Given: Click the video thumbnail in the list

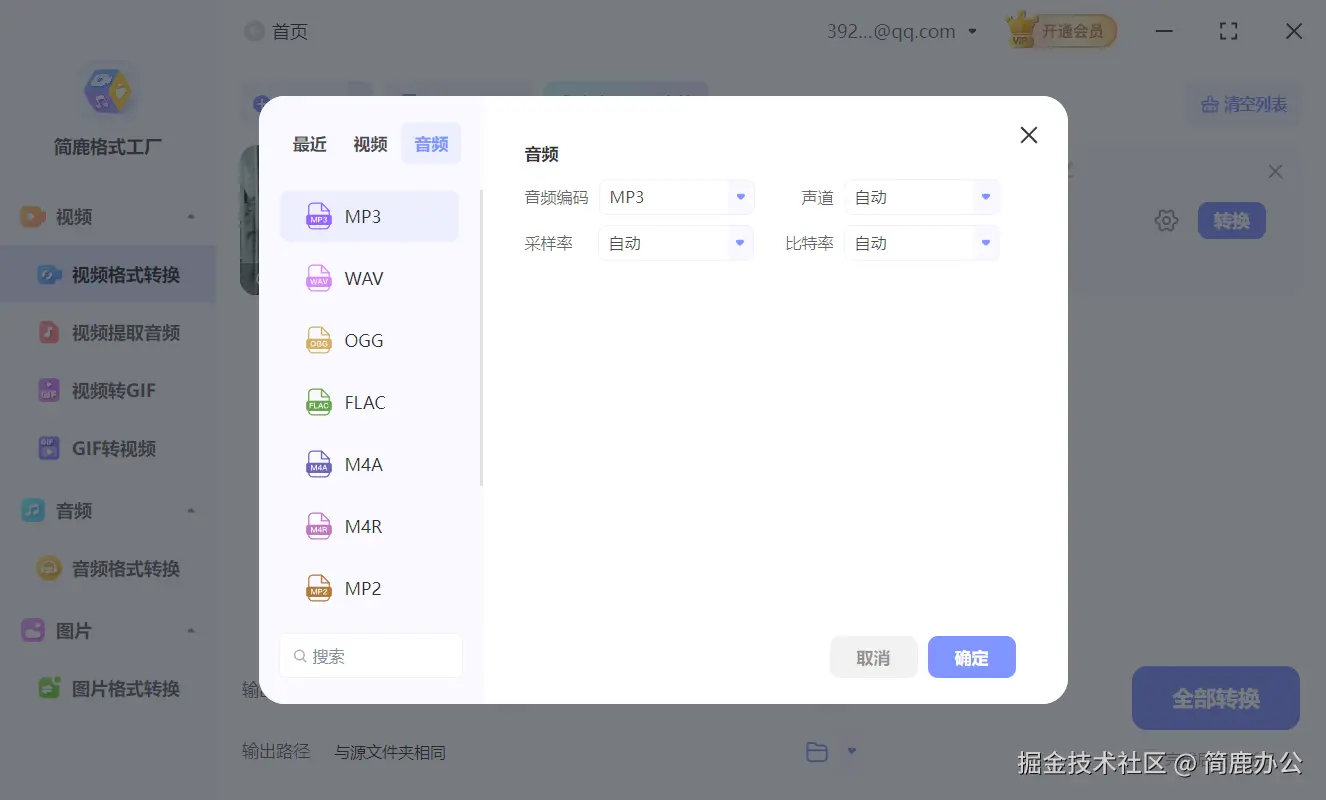Looking at the screenshot, I should 250,220.
